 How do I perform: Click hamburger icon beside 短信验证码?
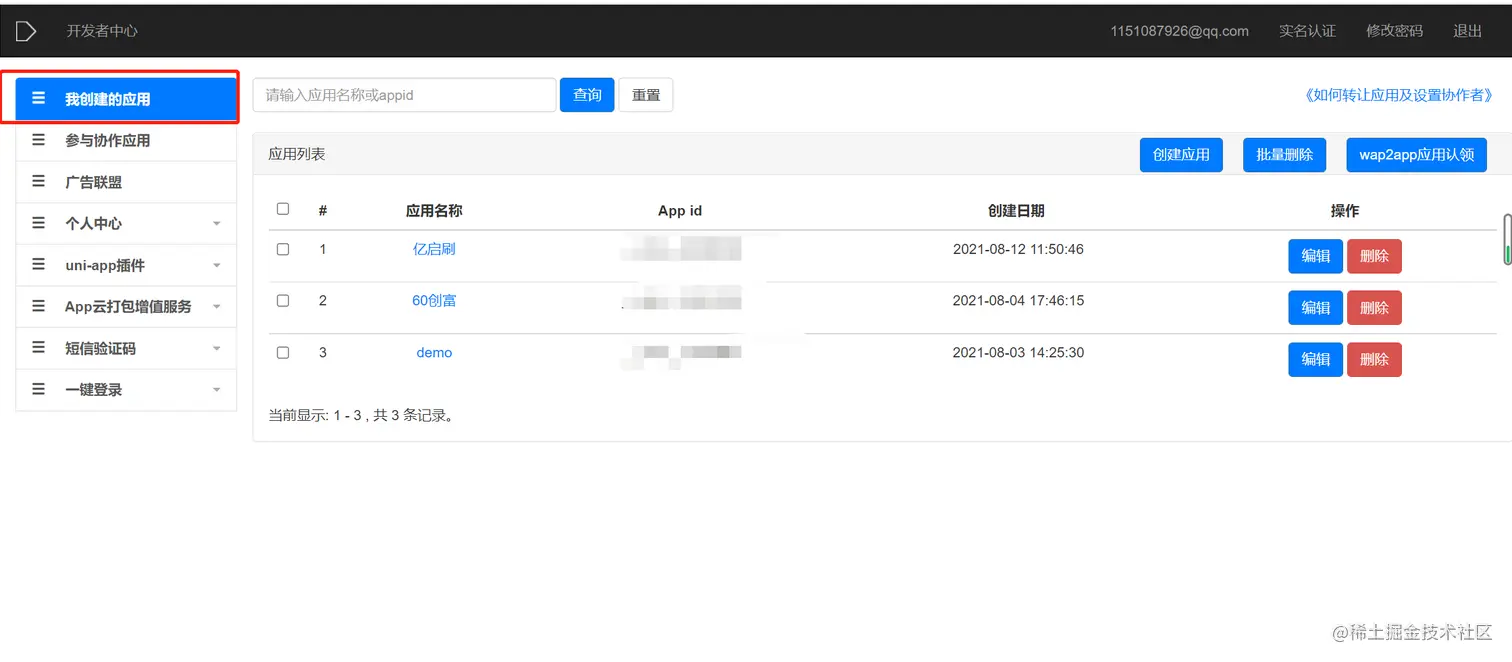click(x=39, y=348)
